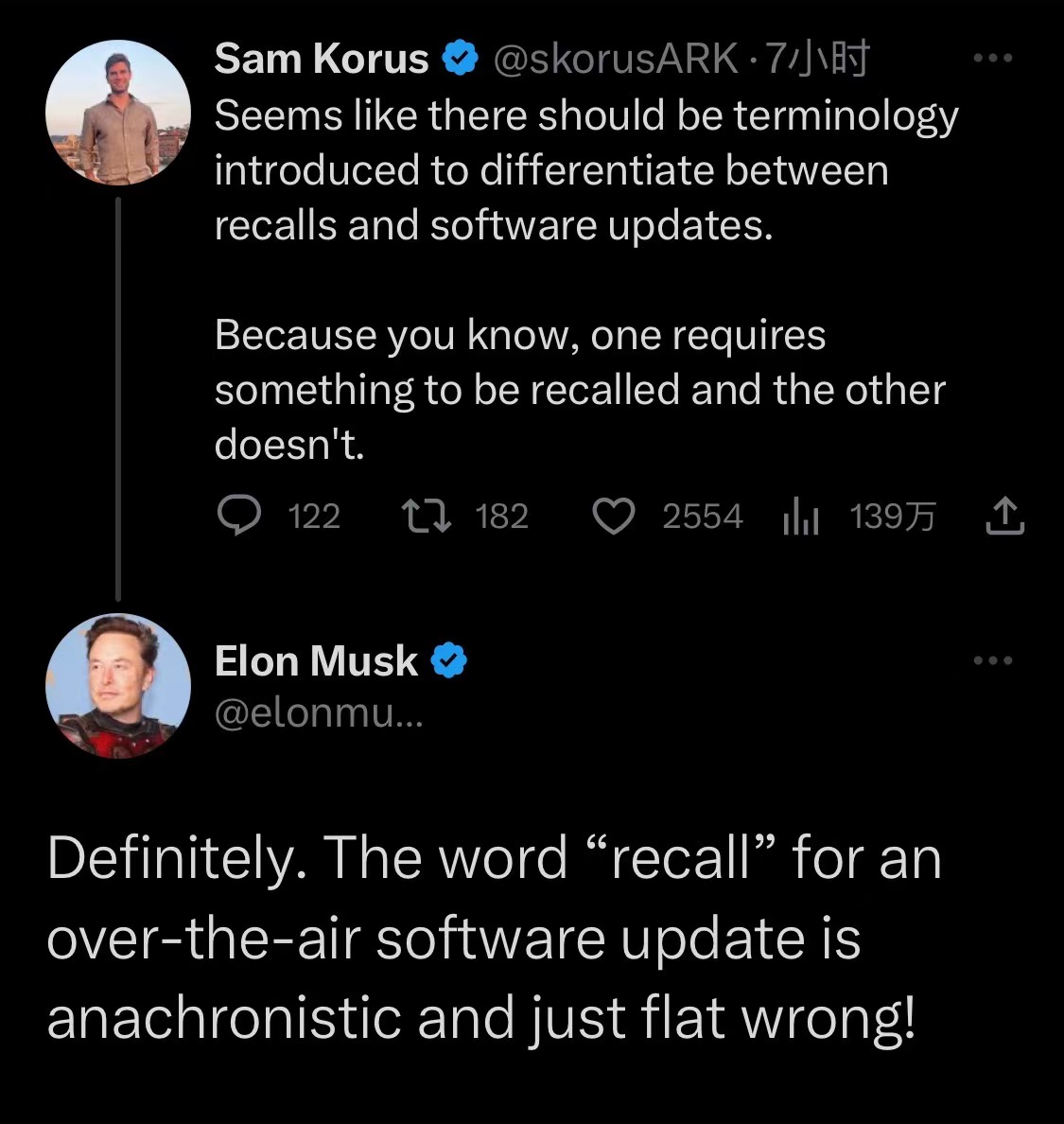Open view analytics bar-chart icon

pos(800,518)
